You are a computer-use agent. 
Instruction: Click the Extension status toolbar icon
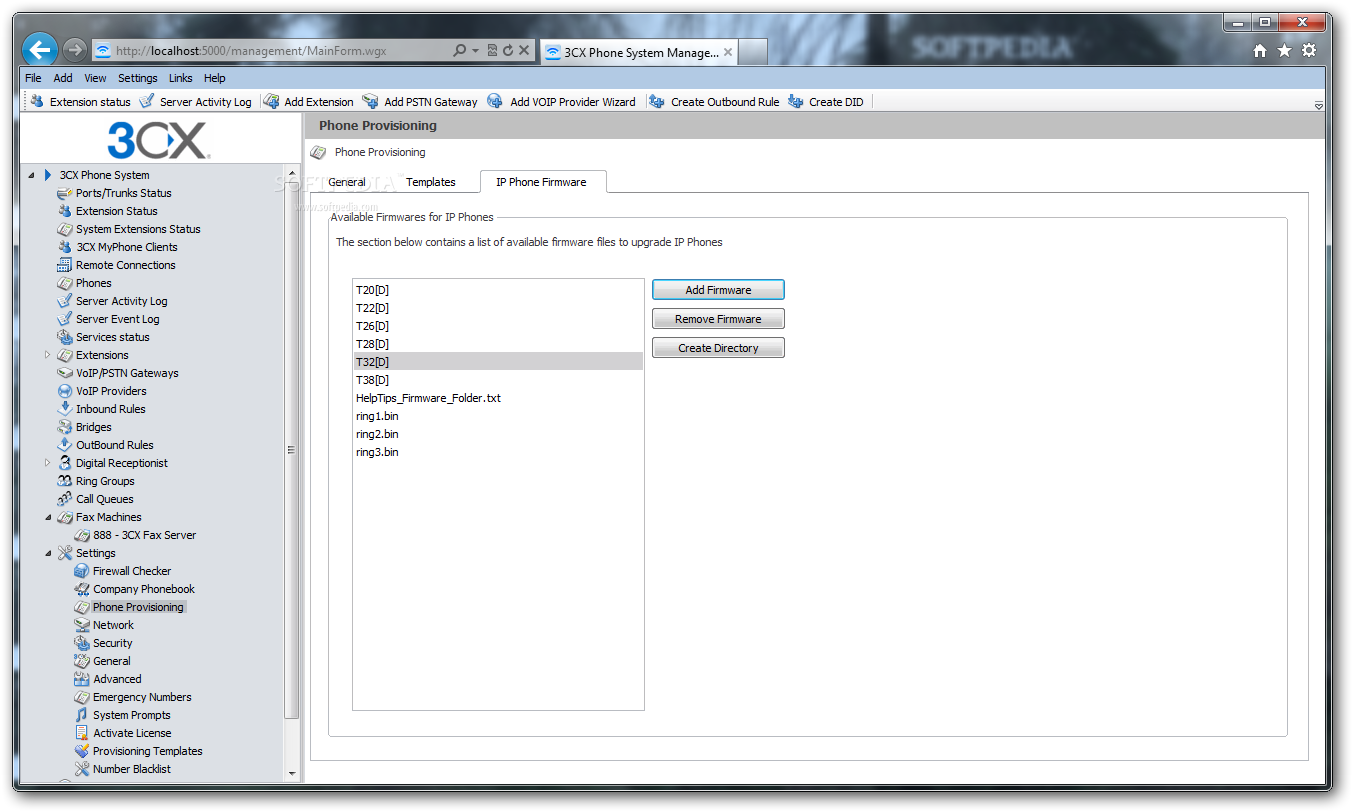point(37,101)
